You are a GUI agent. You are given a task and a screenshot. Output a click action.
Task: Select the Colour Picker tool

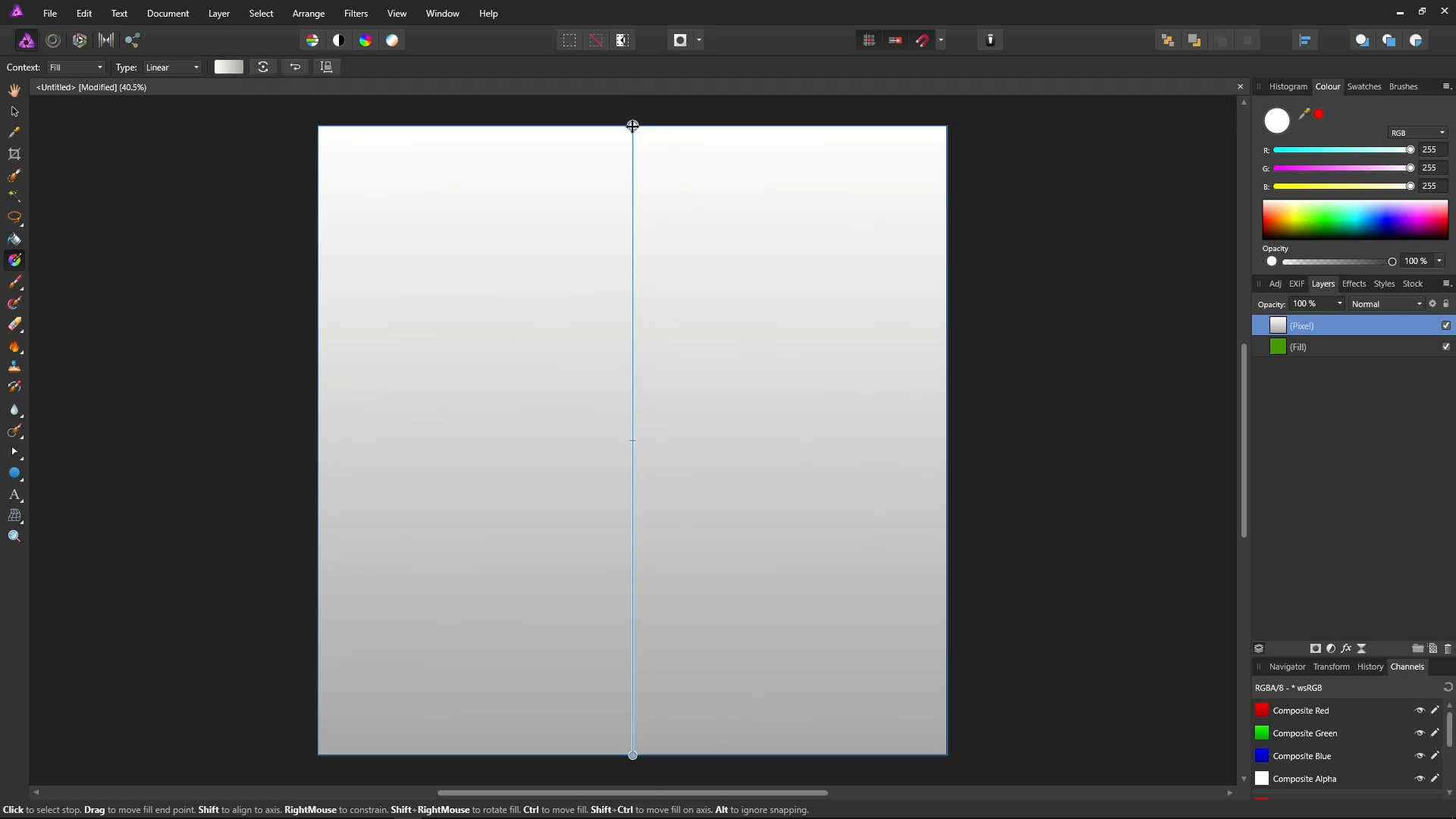(14, 133)
